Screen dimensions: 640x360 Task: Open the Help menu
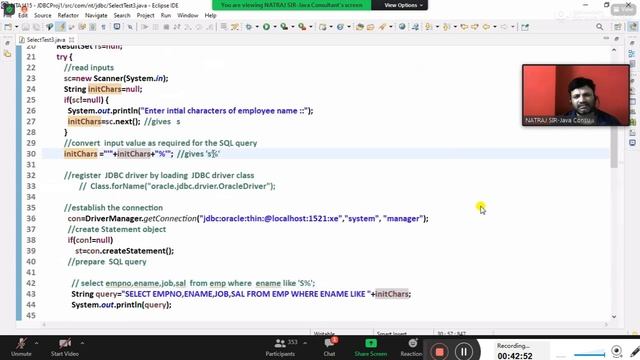pyautogui.click(x=210, y=16)
